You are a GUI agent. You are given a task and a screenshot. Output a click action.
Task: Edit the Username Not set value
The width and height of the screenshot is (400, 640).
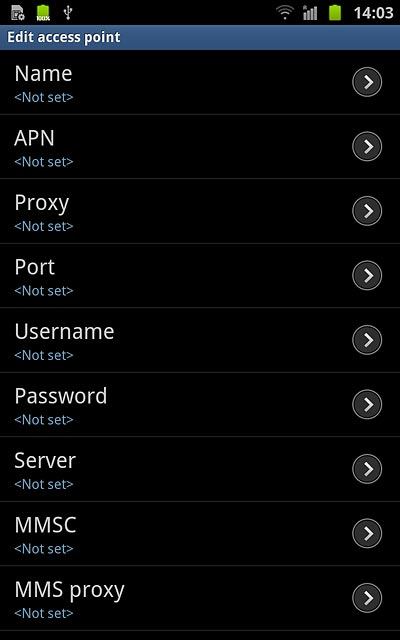pos(44,355)
